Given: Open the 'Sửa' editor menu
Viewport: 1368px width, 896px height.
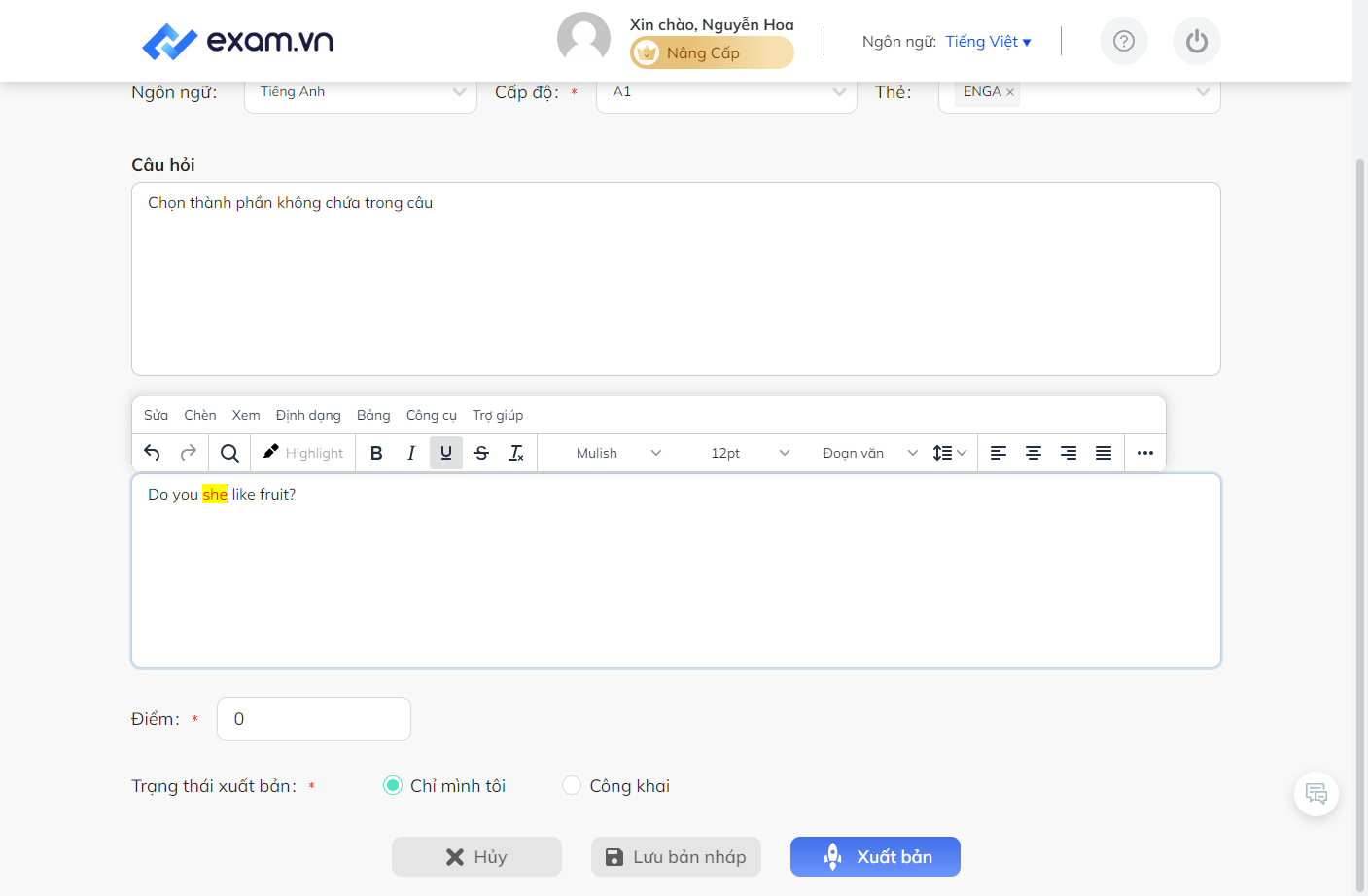Looking at the screenshot, I should [156, 415].
